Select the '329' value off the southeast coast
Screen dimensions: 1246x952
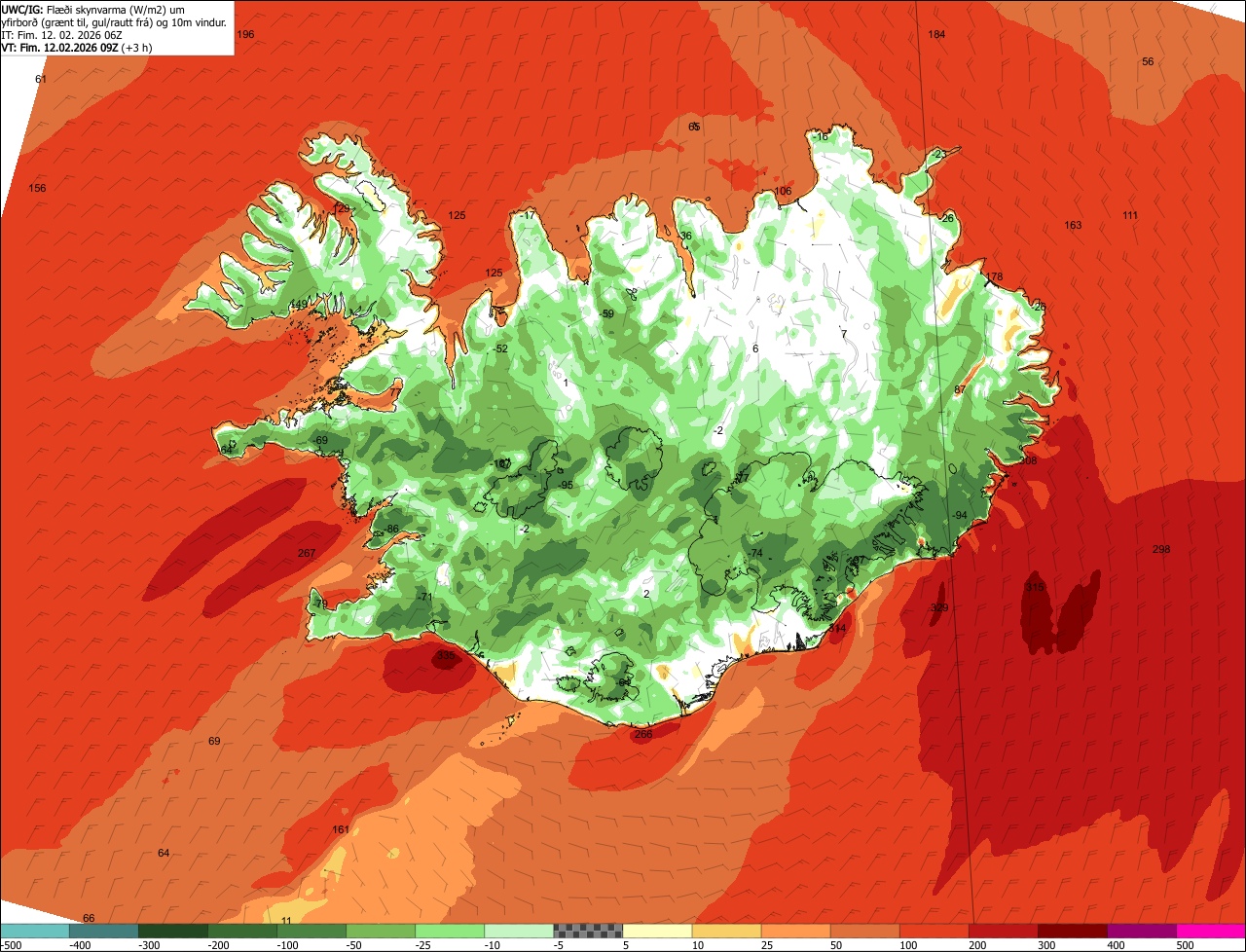[939, 607]
